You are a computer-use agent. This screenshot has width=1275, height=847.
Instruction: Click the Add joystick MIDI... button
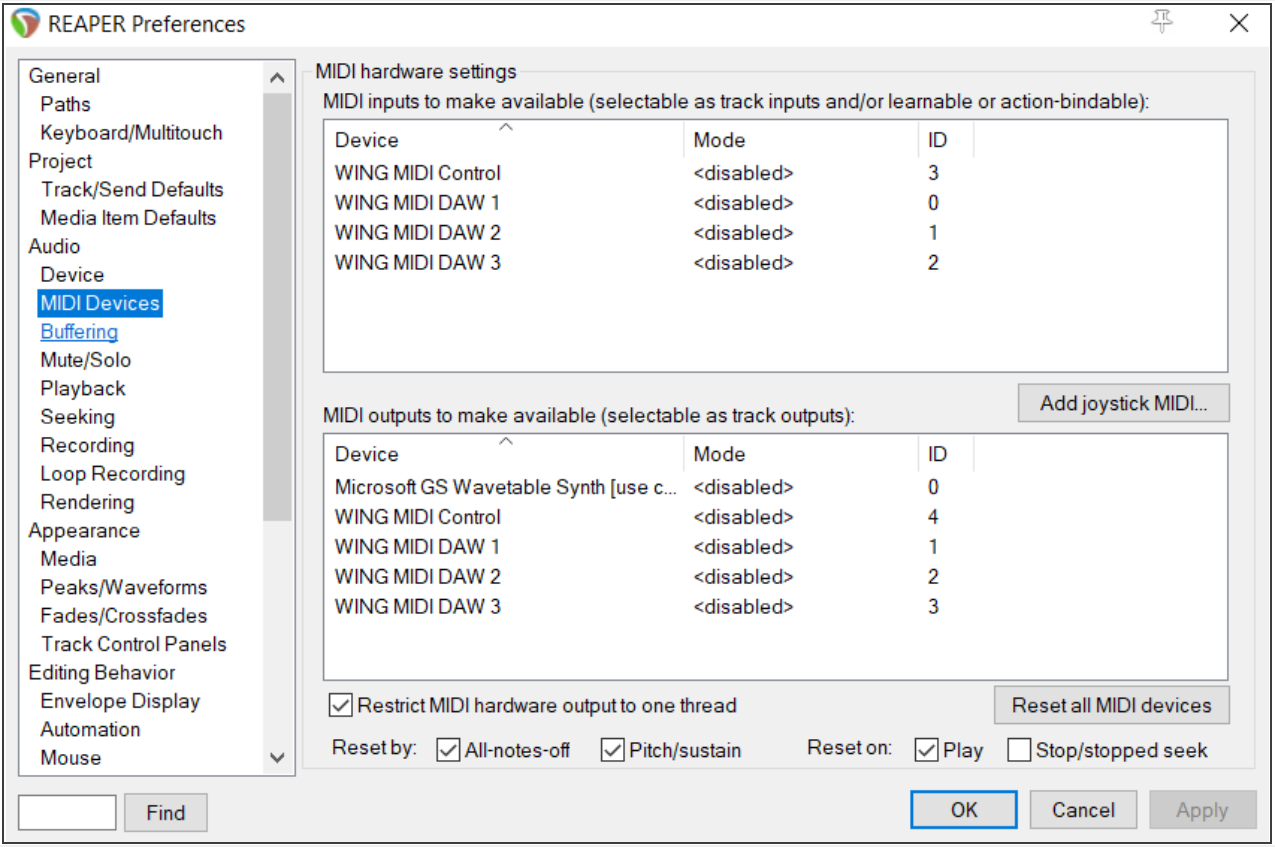pos(1123,404)
